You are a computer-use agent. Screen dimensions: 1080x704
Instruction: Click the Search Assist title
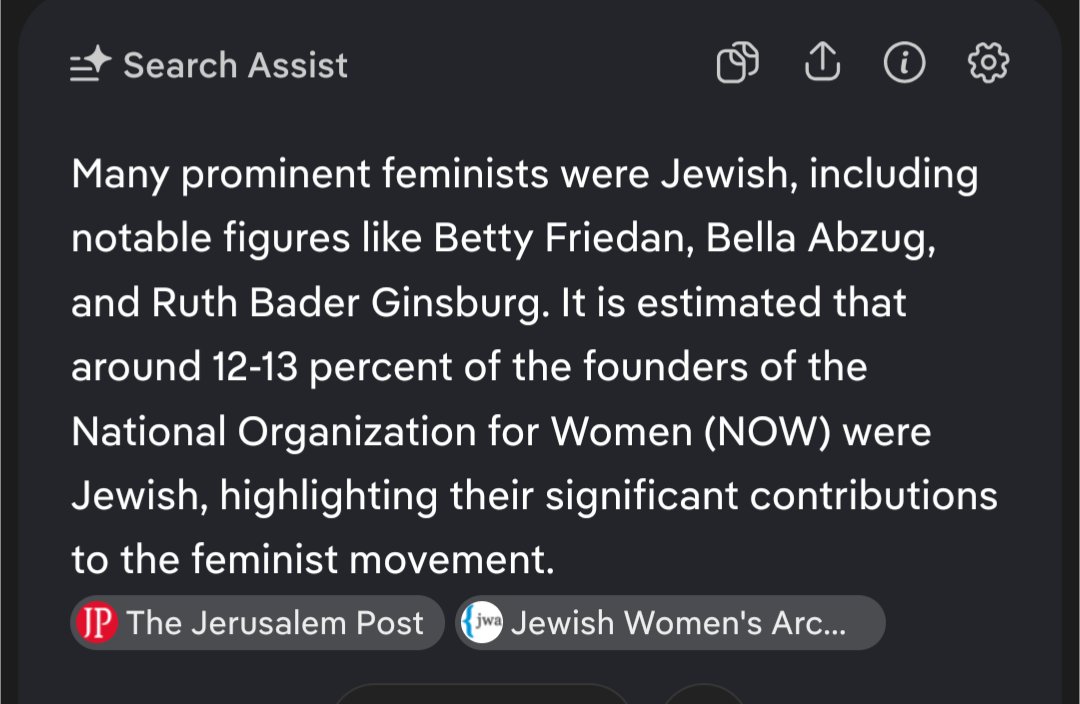coord(235,66)
